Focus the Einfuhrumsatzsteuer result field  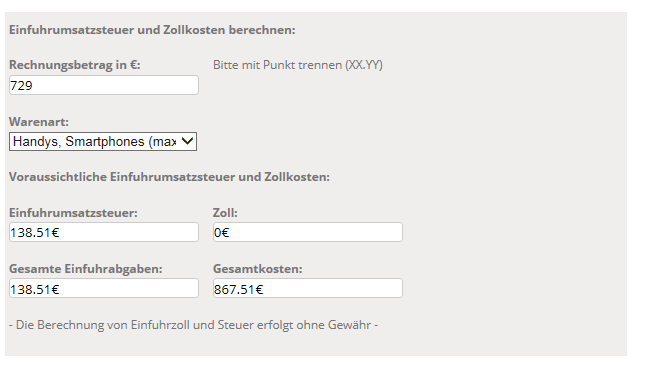[x=104, y=232]
